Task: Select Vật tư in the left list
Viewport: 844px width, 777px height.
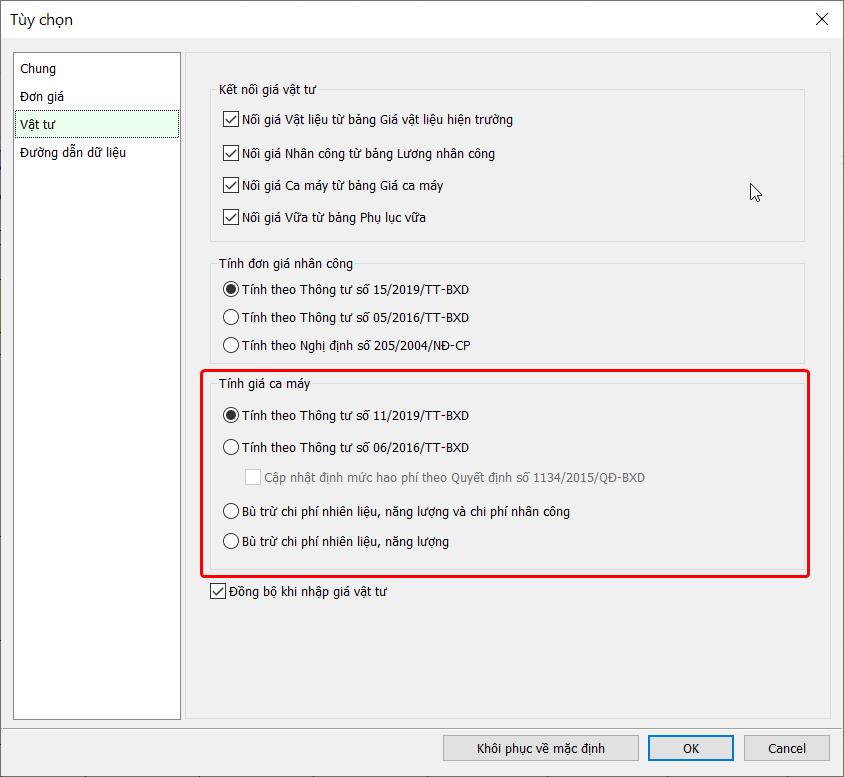Action: pyautogui.click(x=38, y=124)
